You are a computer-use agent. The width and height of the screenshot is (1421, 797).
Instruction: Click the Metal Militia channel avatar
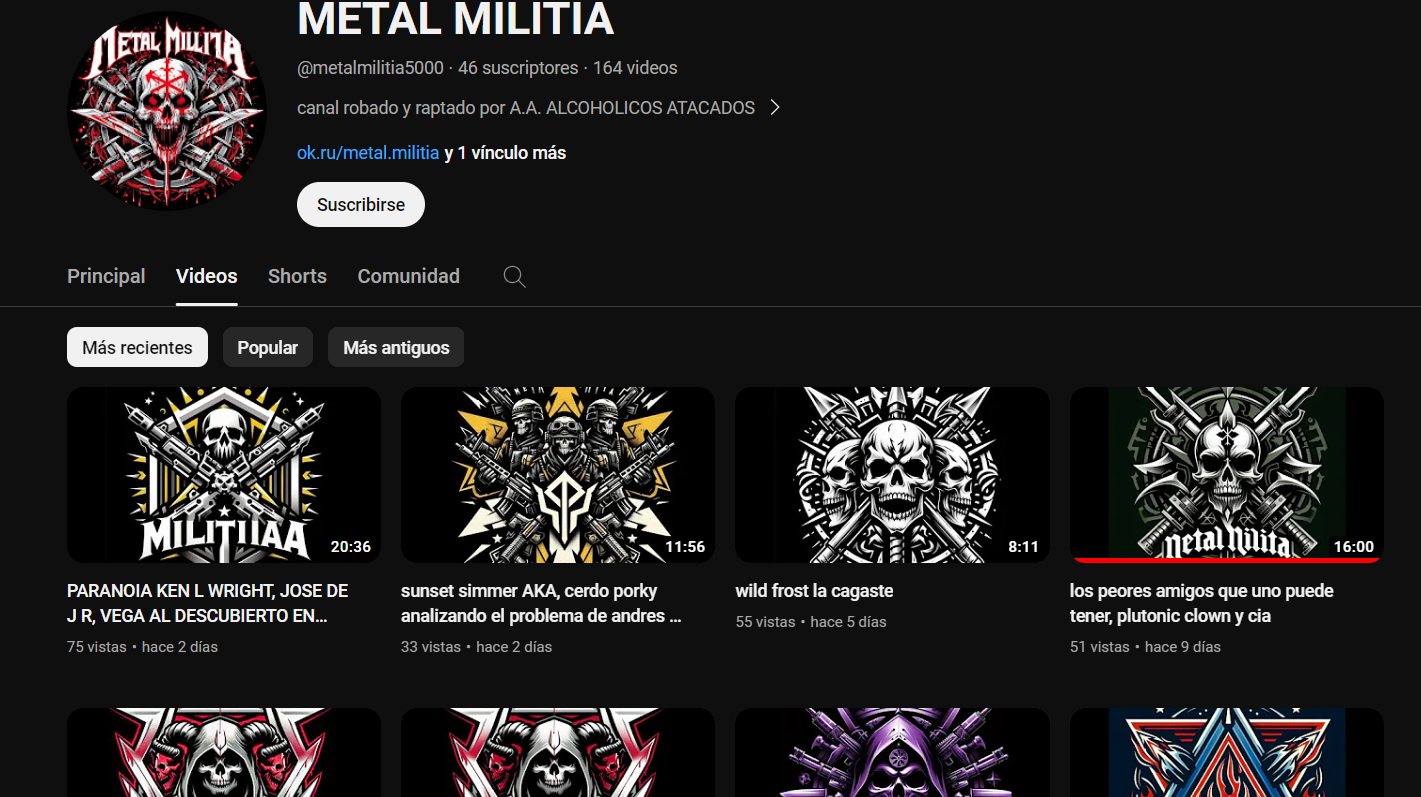pyautogui.click(x=167, y=111)
